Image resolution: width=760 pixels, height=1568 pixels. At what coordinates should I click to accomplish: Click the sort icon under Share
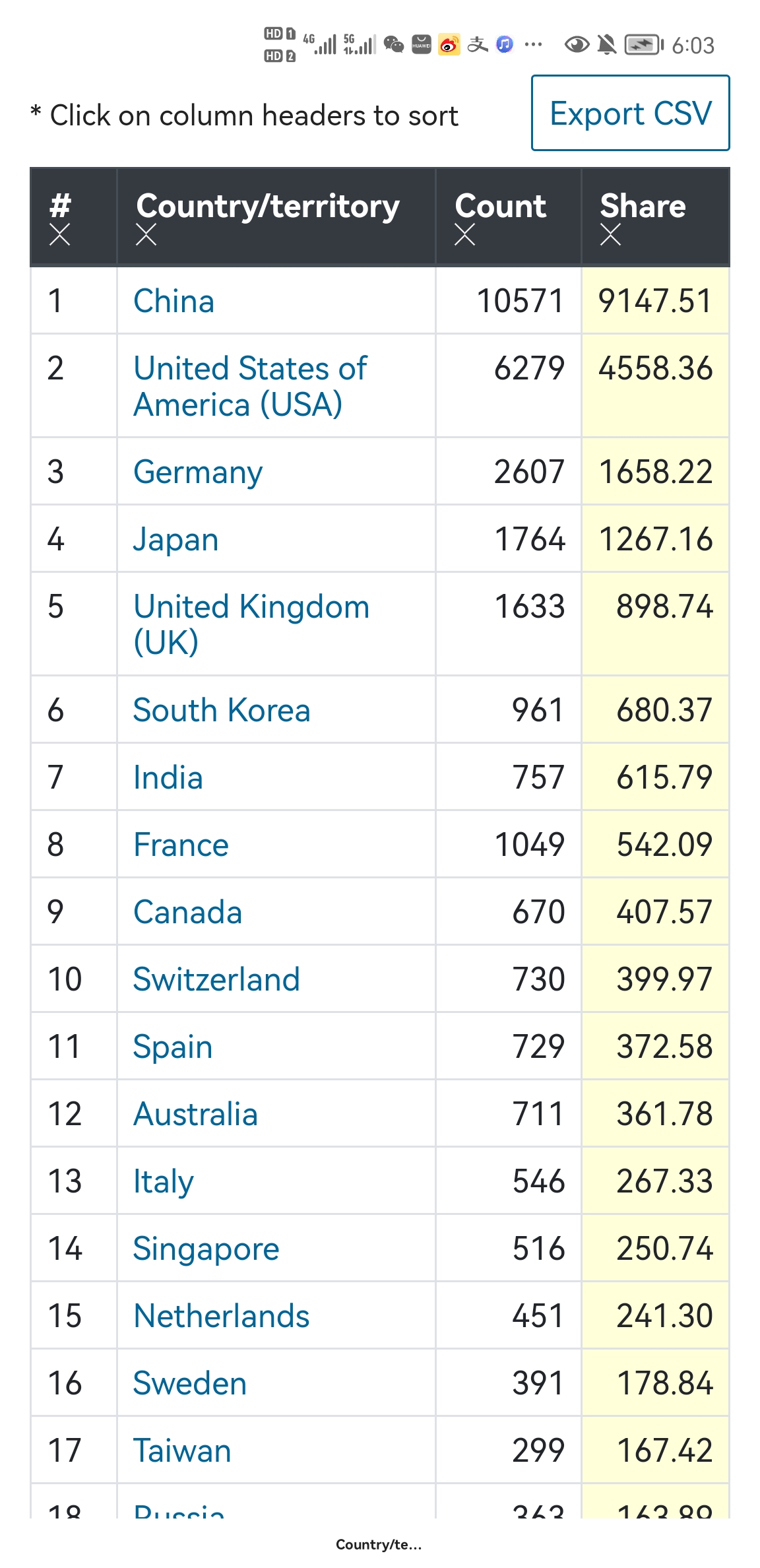click(610, 234)
